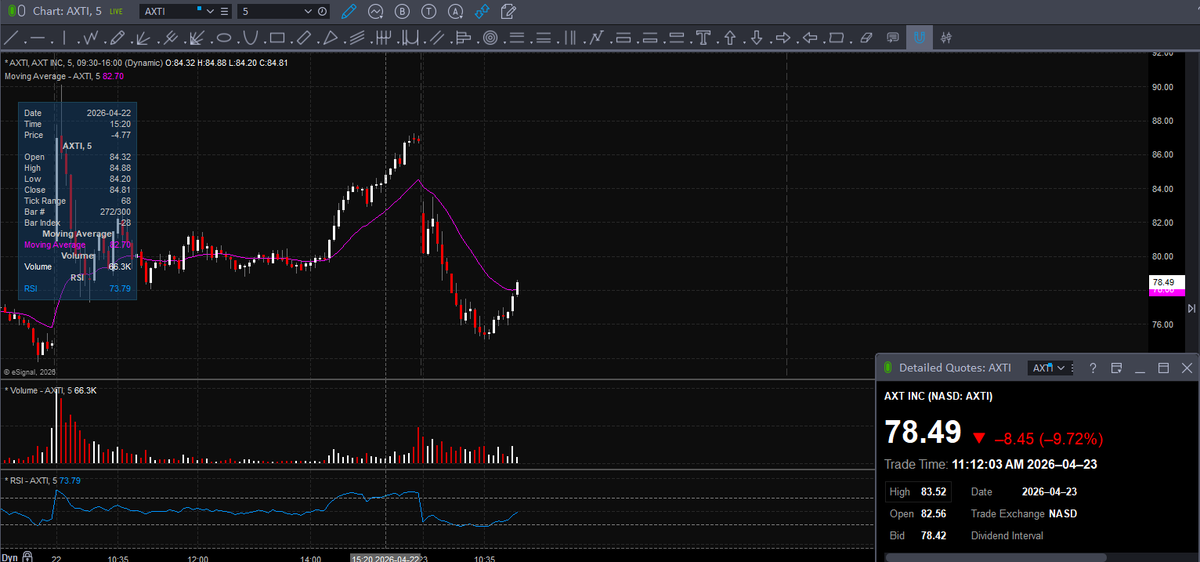Insert a right arrow marker
Viewport: 1200px width, 562px height.
tap(783, 38)
